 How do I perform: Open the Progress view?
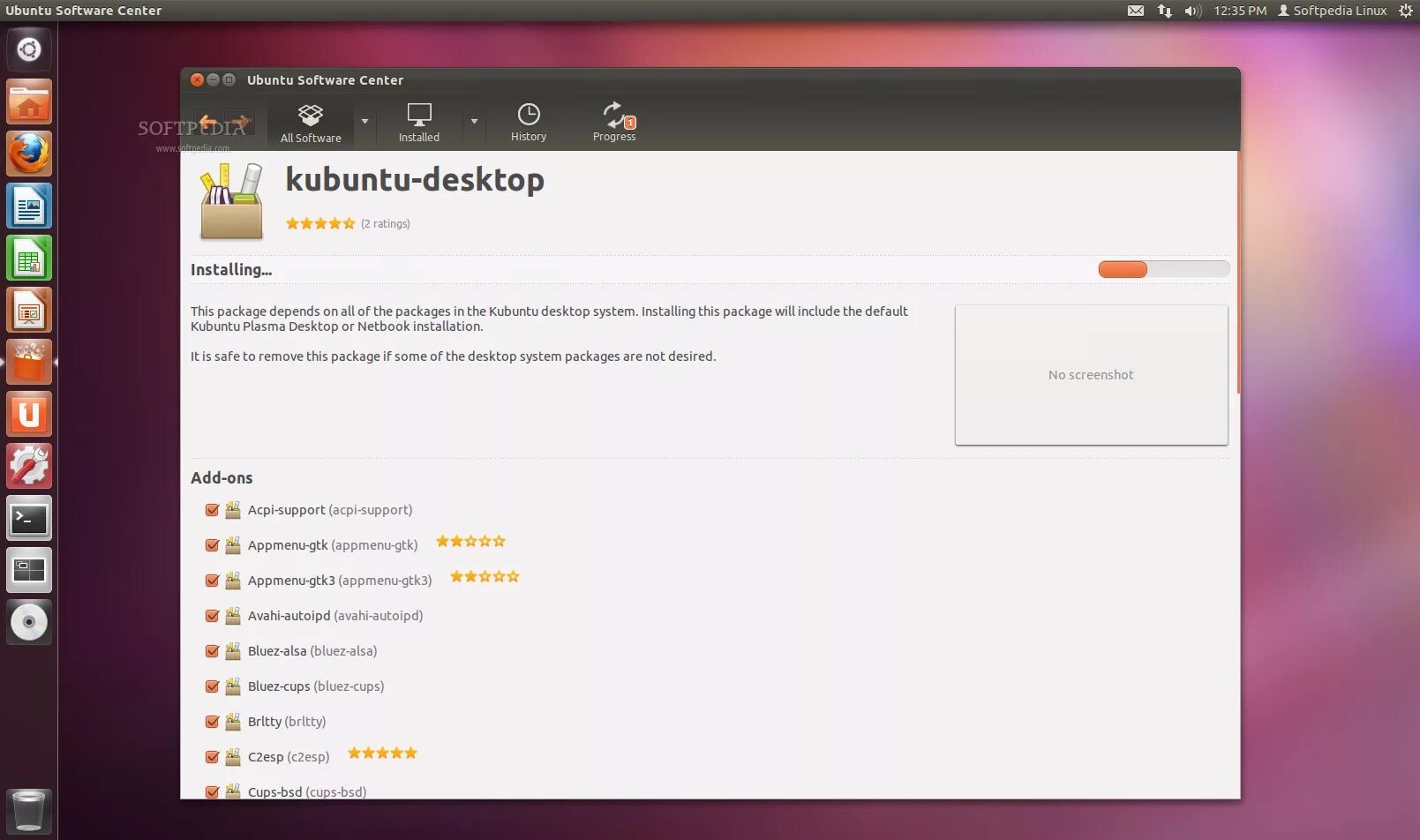click(614, 123)
